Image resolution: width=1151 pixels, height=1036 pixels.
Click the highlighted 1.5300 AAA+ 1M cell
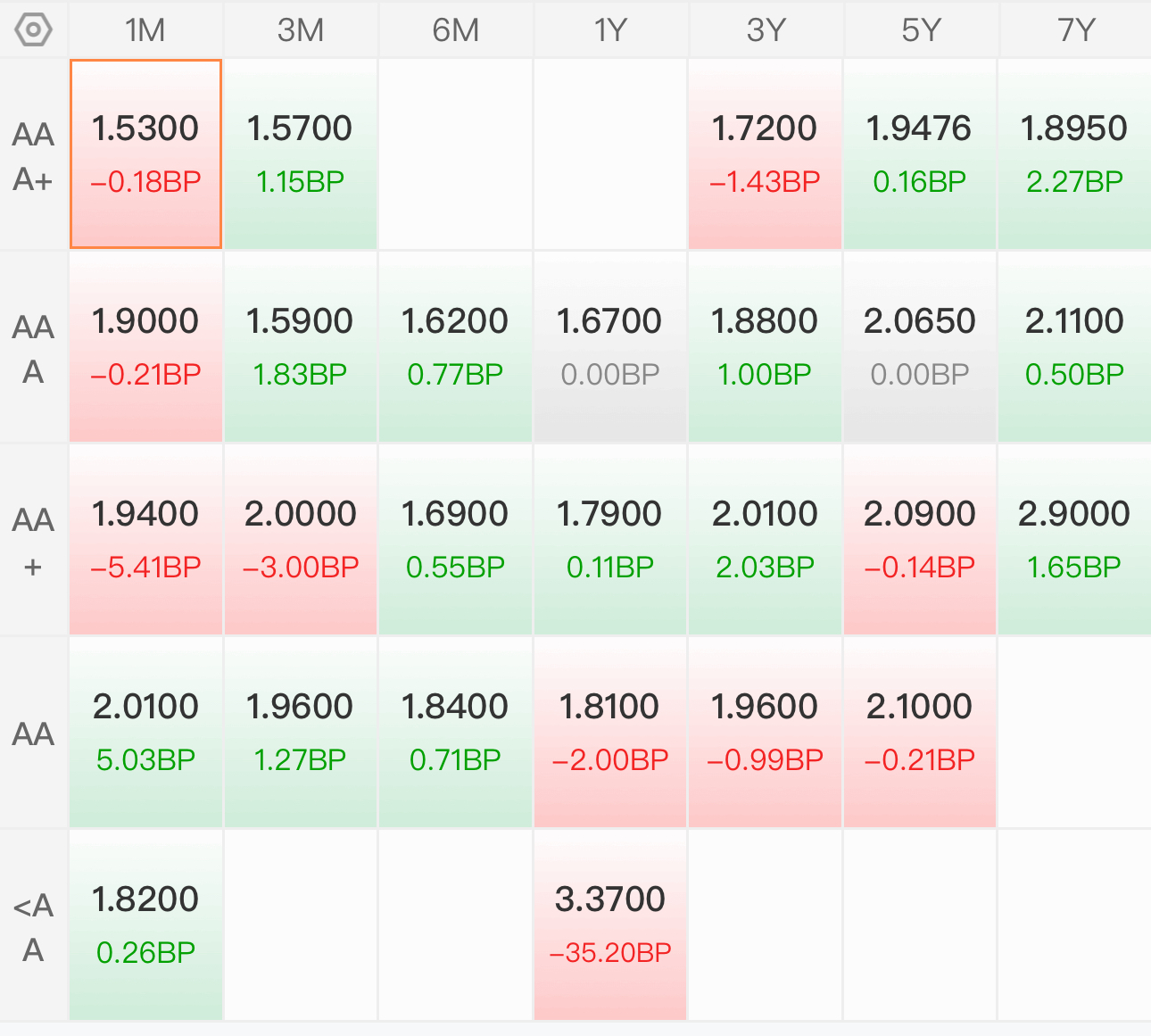coord(145,154)
